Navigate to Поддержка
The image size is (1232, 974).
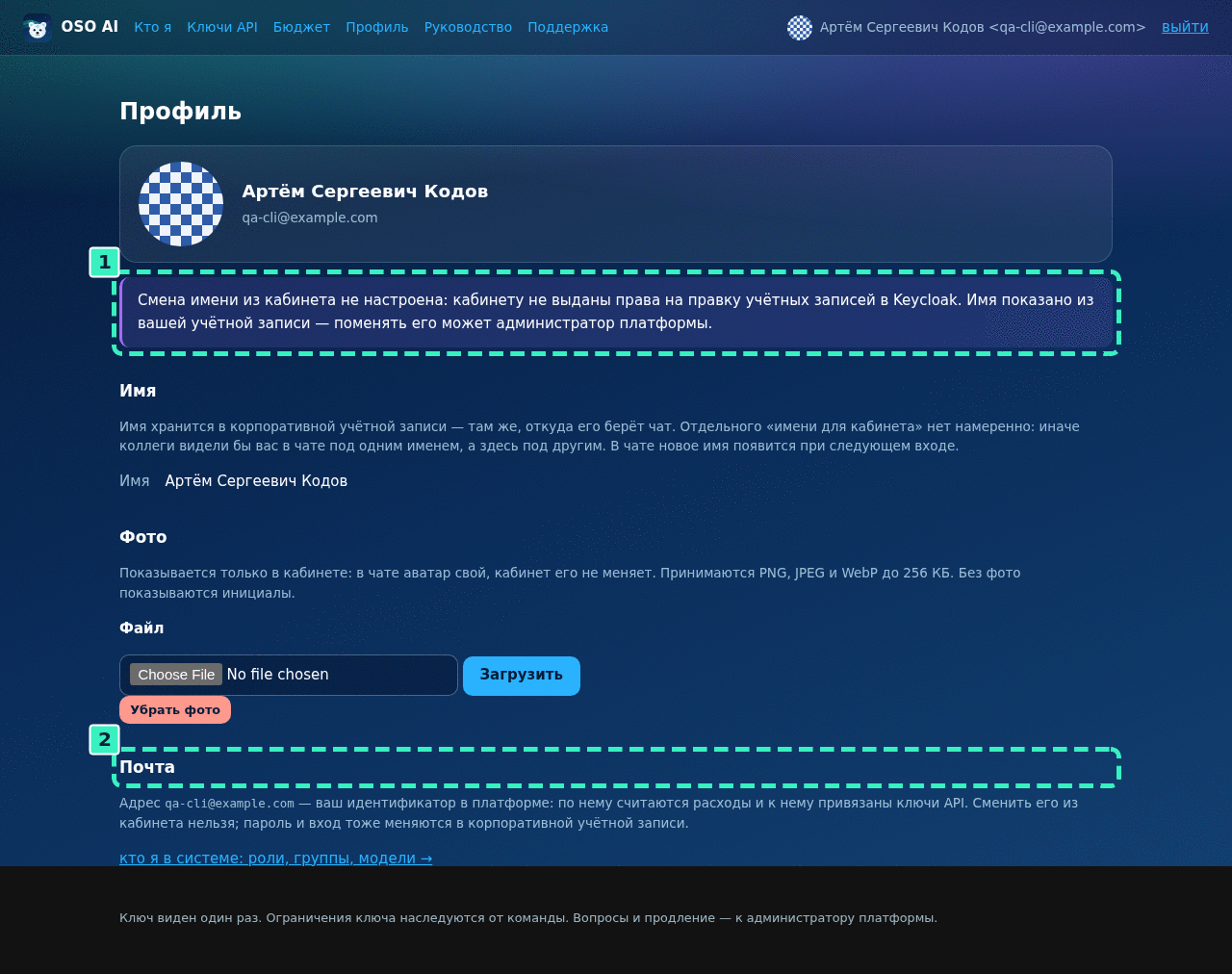tap(568, 27)
